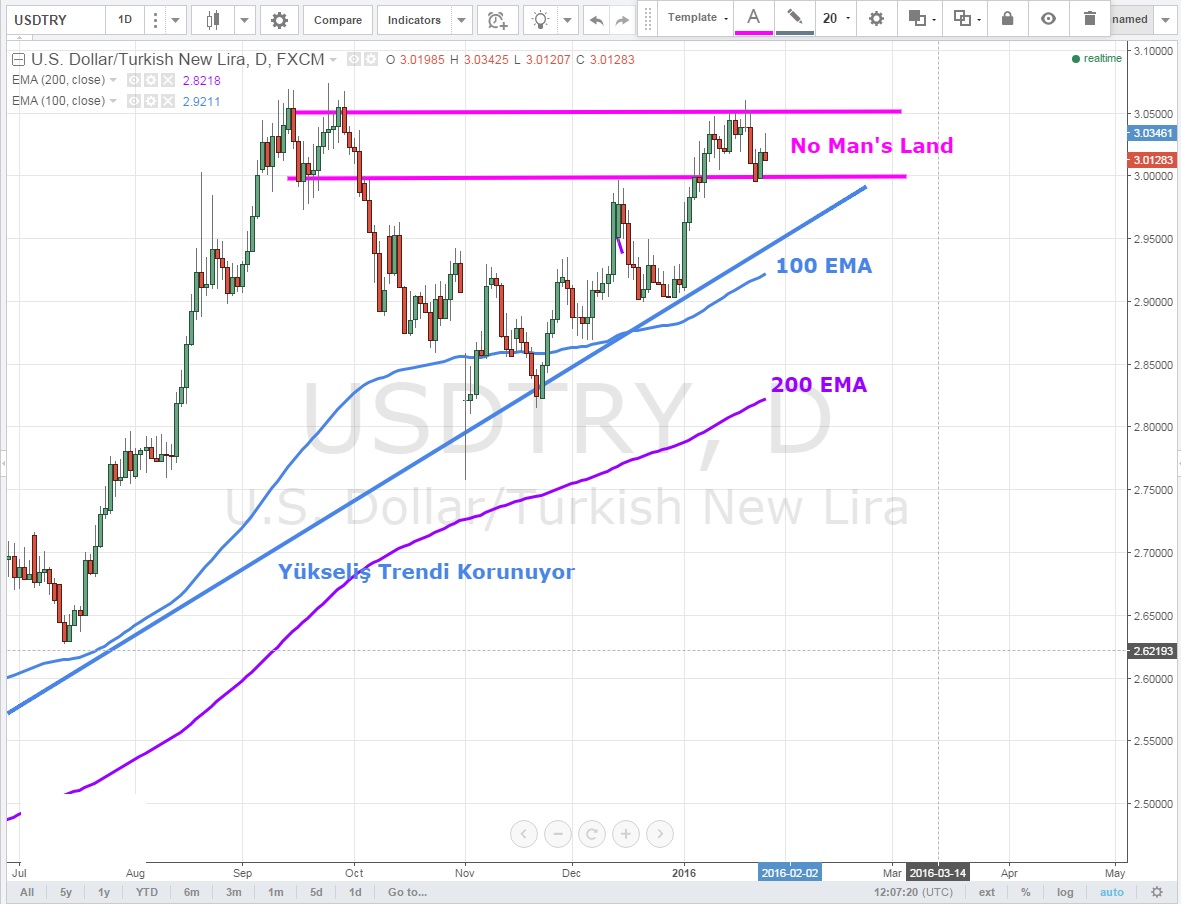Toggle the log scale option
The image size is (1181, 904).
click(1065, 892)
